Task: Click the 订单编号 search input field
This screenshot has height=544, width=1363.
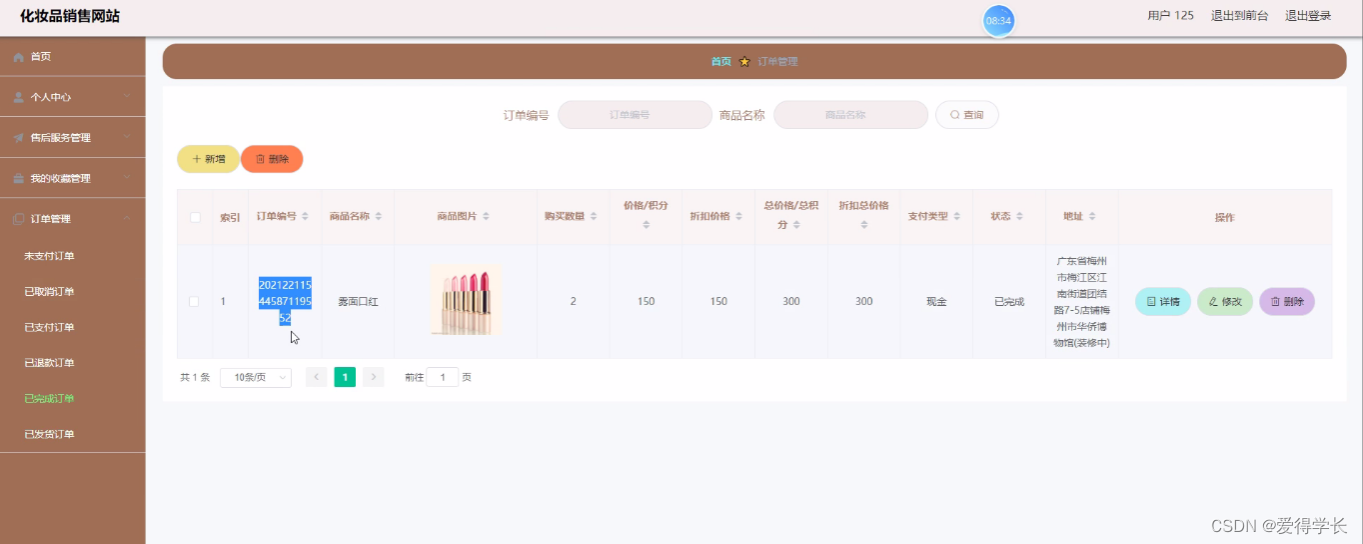Action: pos(634,115)
